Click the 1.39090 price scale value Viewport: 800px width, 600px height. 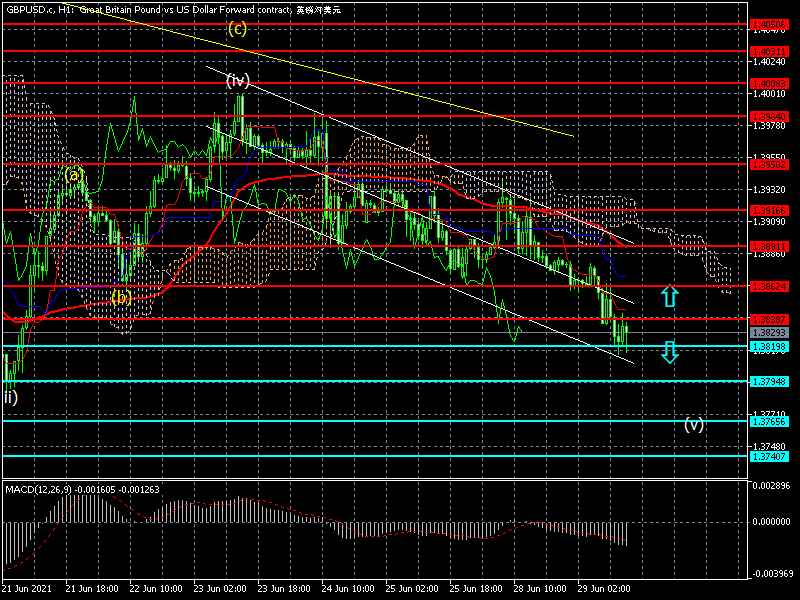(x=769, y=222)
